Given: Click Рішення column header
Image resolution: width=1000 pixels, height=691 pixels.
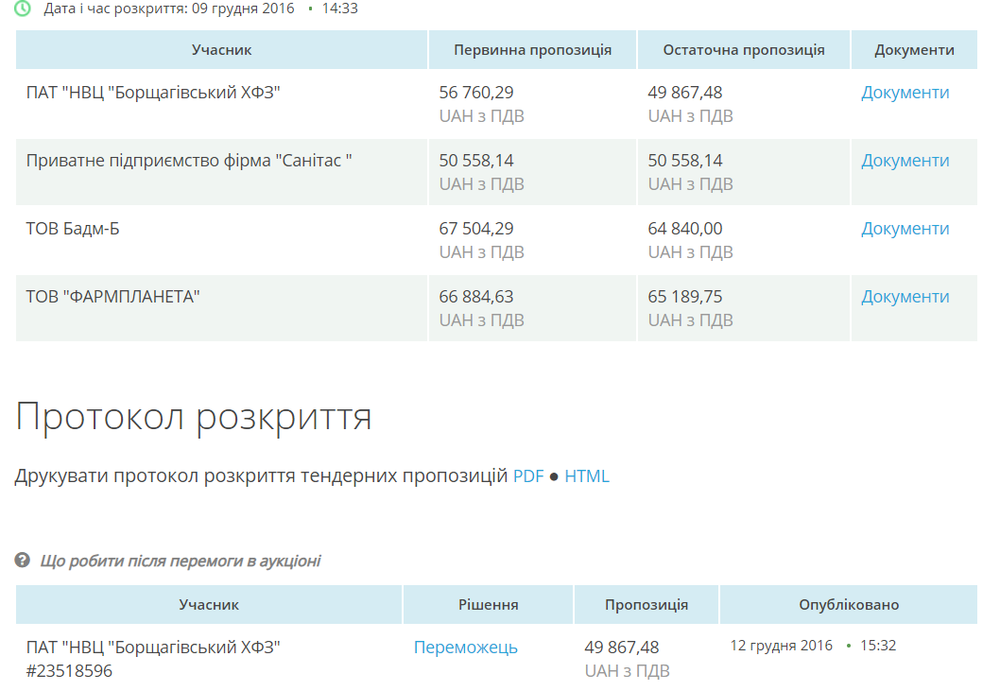Looking at the screenshot, I should click(488, 605).
